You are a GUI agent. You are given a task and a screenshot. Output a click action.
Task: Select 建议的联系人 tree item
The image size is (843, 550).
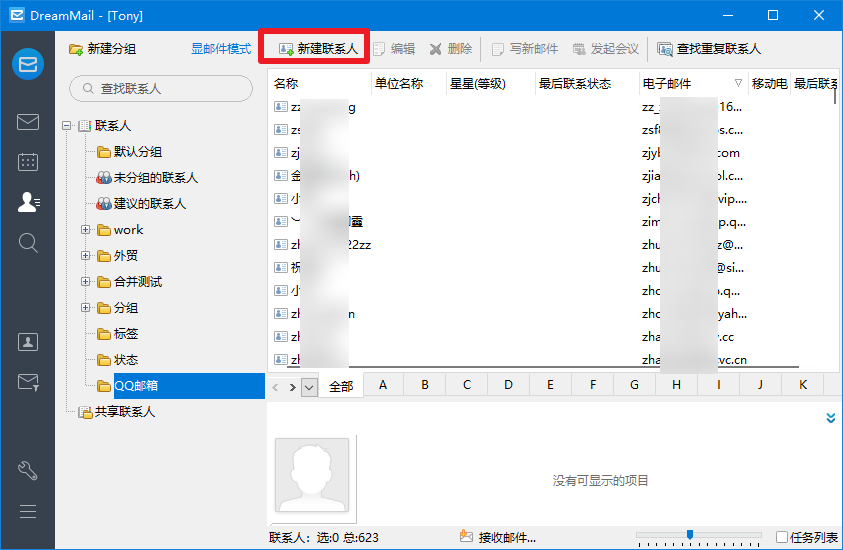[x=141, y=203]
